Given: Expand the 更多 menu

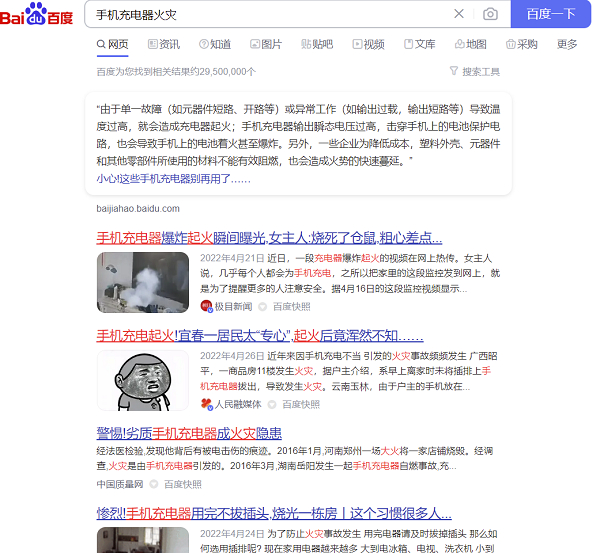Looking at the screenshot, I should [567, 44].
